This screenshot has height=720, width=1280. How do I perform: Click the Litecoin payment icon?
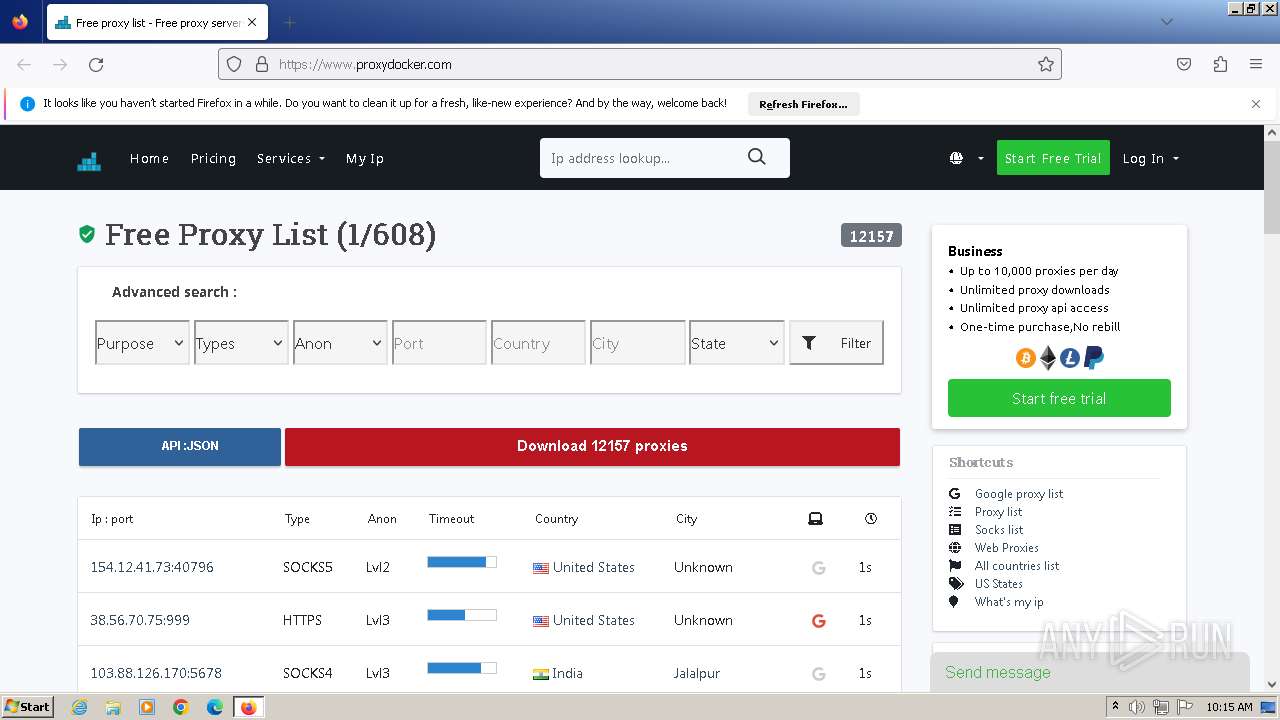click(x=1070, y=357)
